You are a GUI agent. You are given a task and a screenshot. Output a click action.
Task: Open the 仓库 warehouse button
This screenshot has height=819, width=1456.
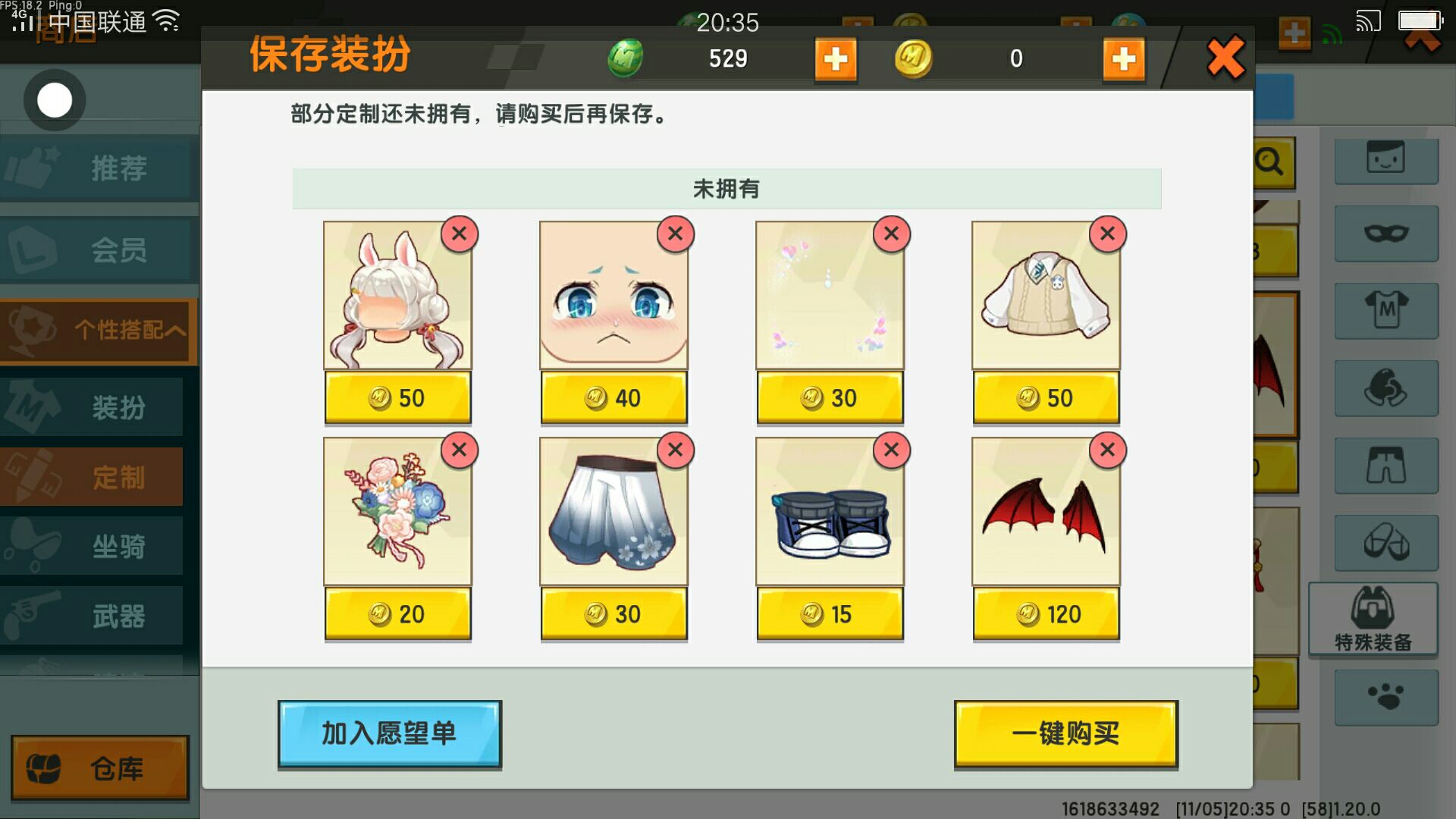click(100, 768)
